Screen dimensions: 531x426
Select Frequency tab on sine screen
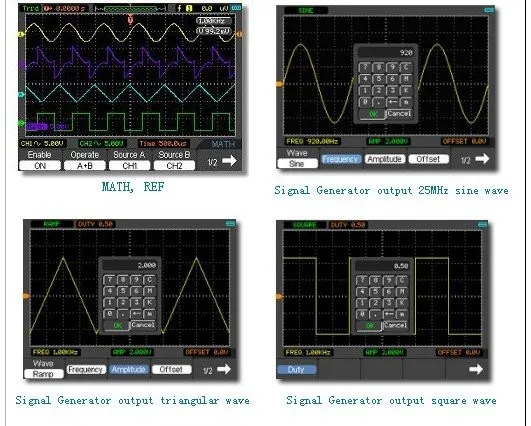[x=340, y=159]
